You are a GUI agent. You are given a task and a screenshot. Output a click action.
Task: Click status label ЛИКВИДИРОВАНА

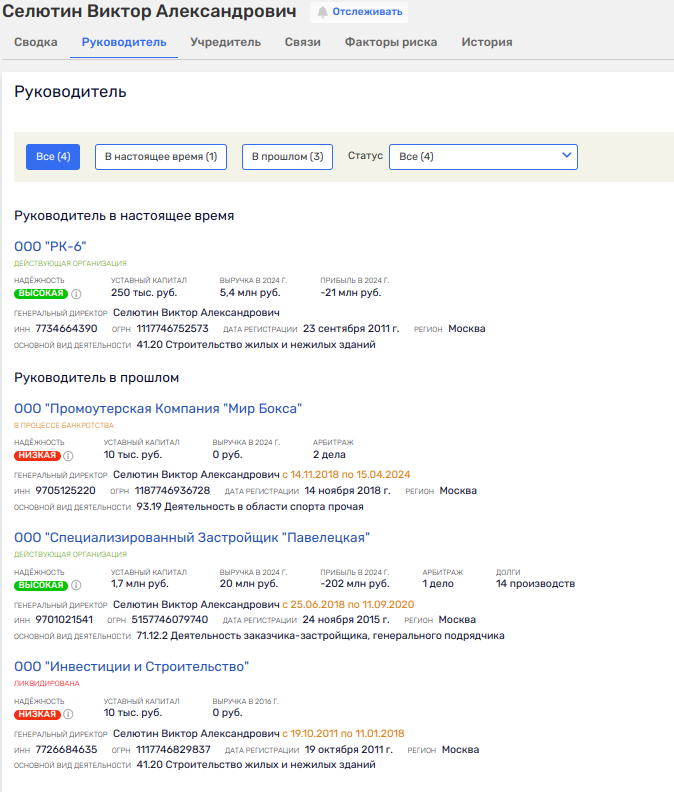pyautogui.click(x=47, y=683)
